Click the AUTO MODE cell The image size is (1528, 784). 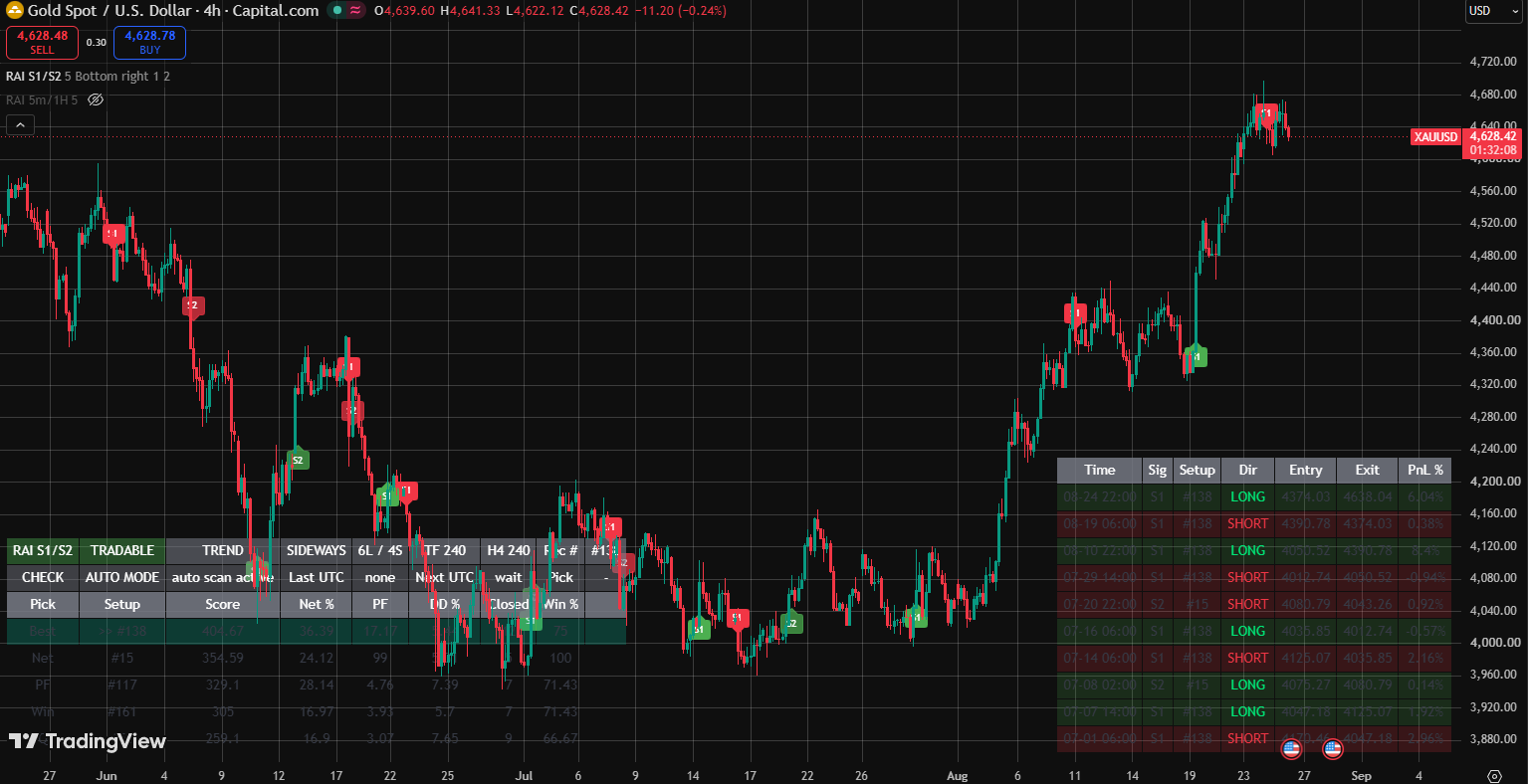122,577
